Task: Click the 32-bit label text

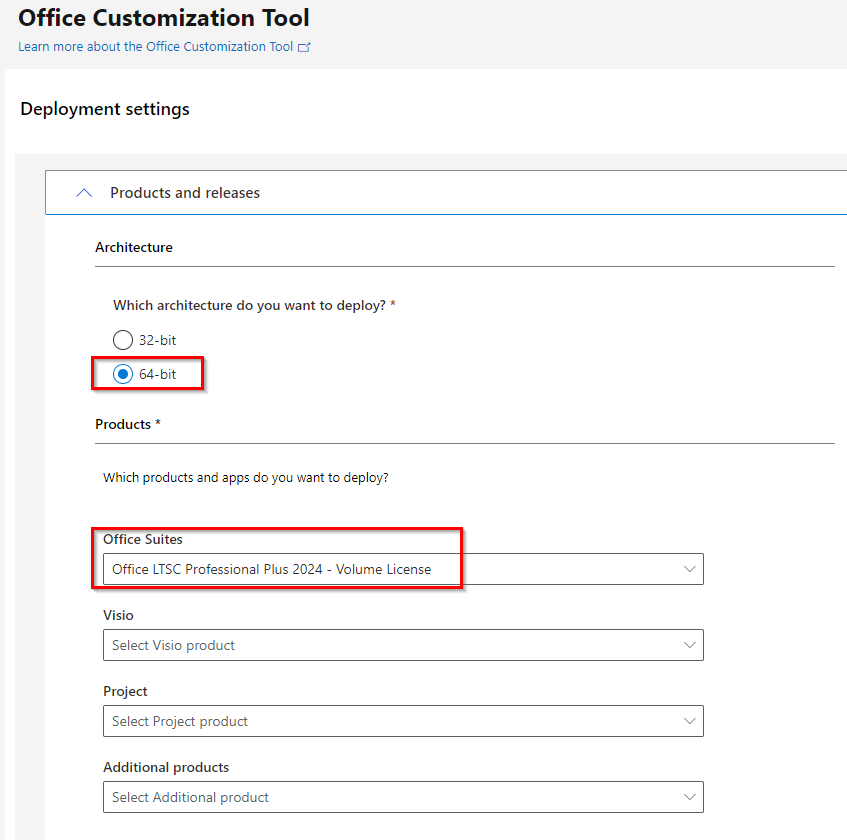Action: [157, 340]
